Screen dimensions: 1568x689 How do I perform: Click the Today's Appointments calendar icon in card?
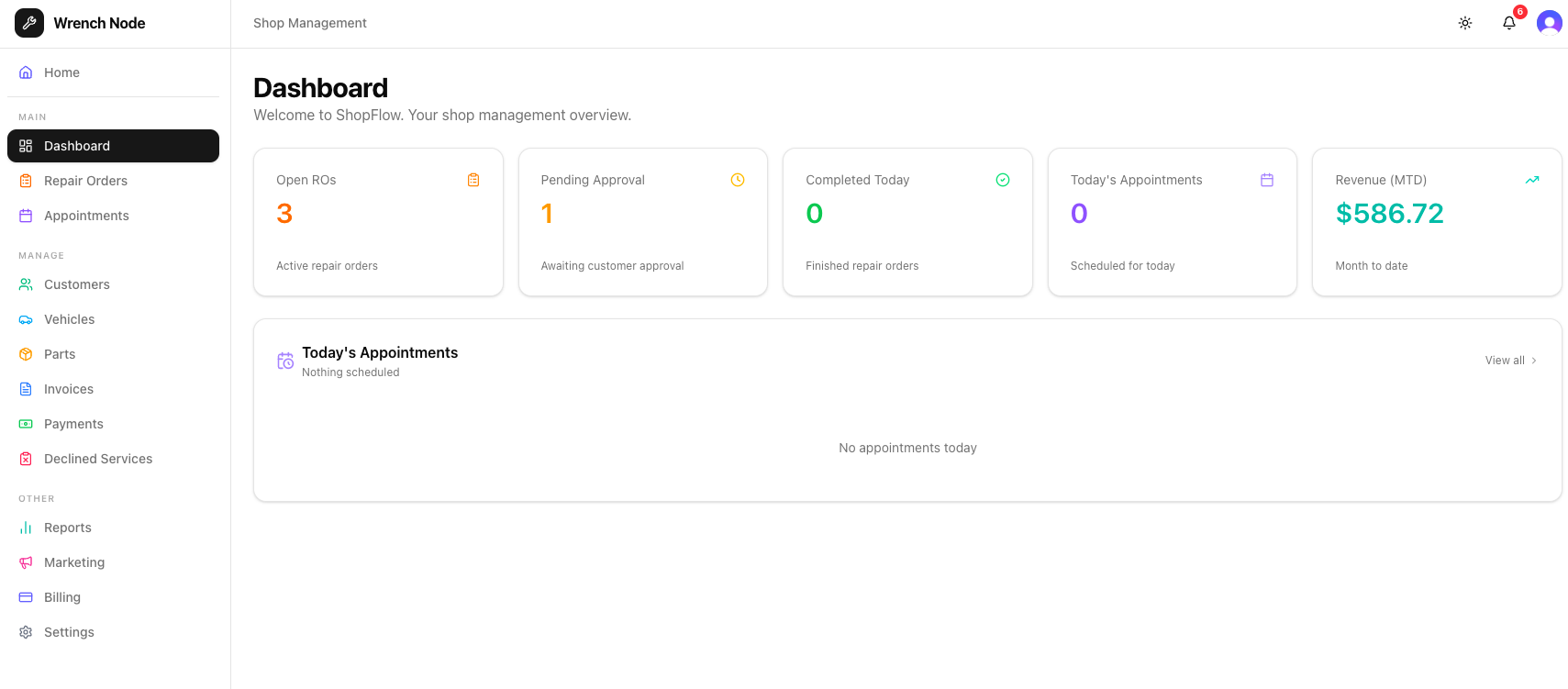click(x=1266, y=180)
